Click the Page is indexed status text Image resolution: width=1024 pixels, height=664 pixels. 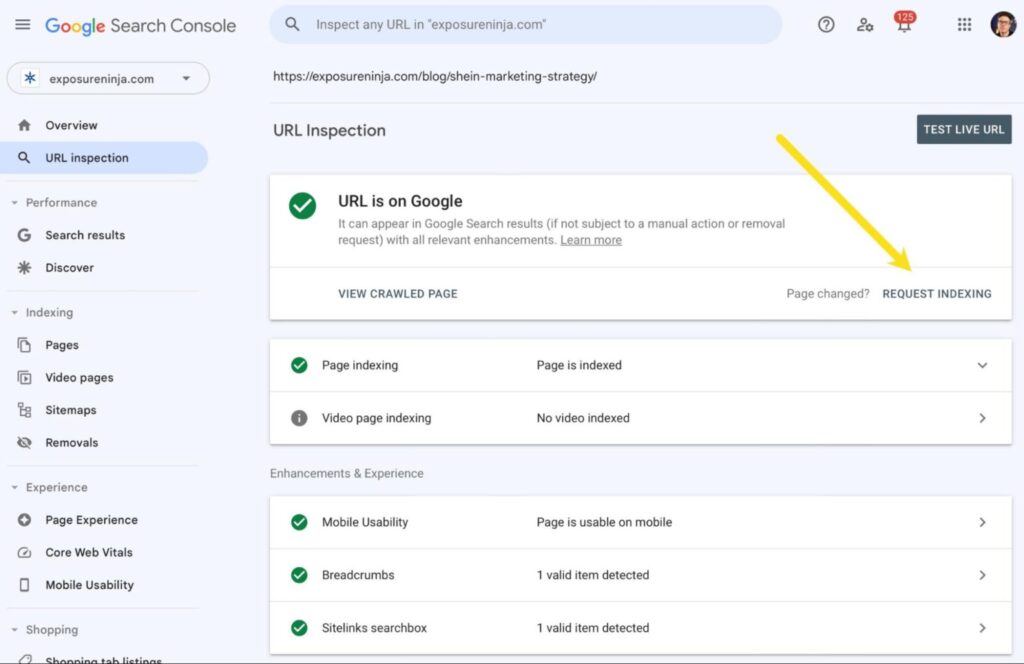click(x=579, y=365)
